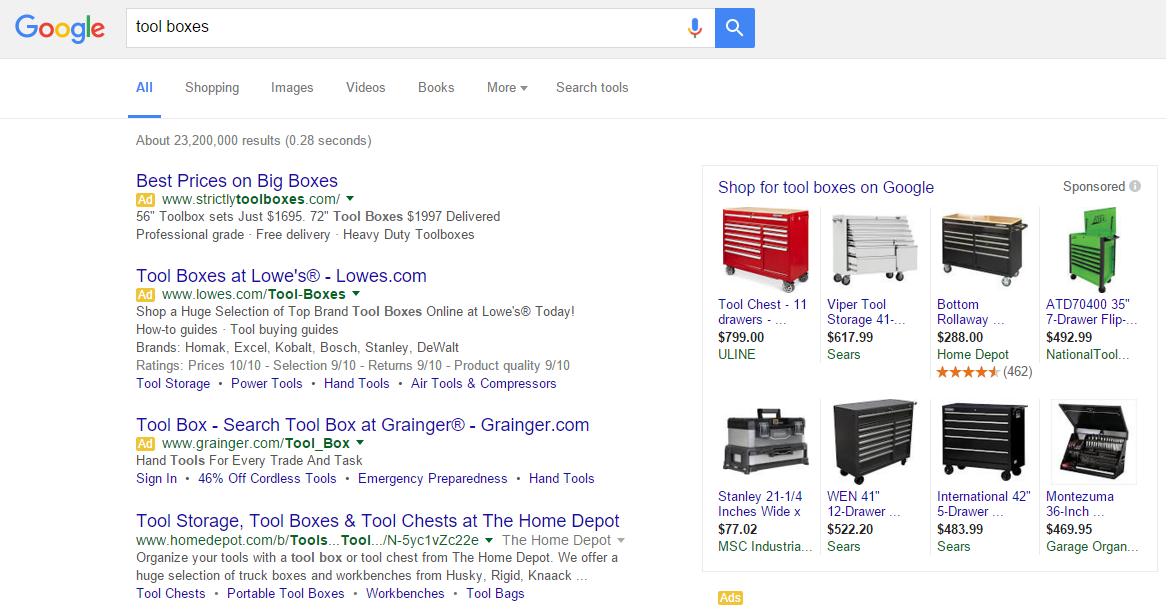
Task: Click the Ad badge beside strictlytoolboxes.com
Action: [x=145, y=199]
